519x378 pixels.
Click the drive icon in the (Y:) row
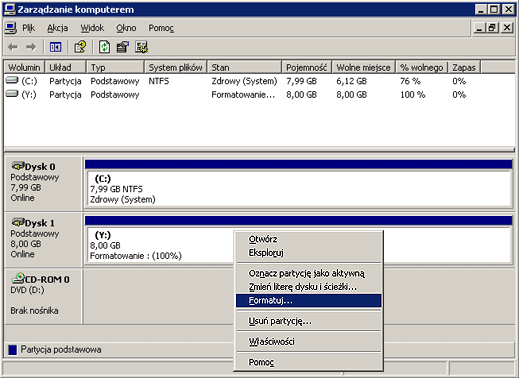[x=12, y=94]
